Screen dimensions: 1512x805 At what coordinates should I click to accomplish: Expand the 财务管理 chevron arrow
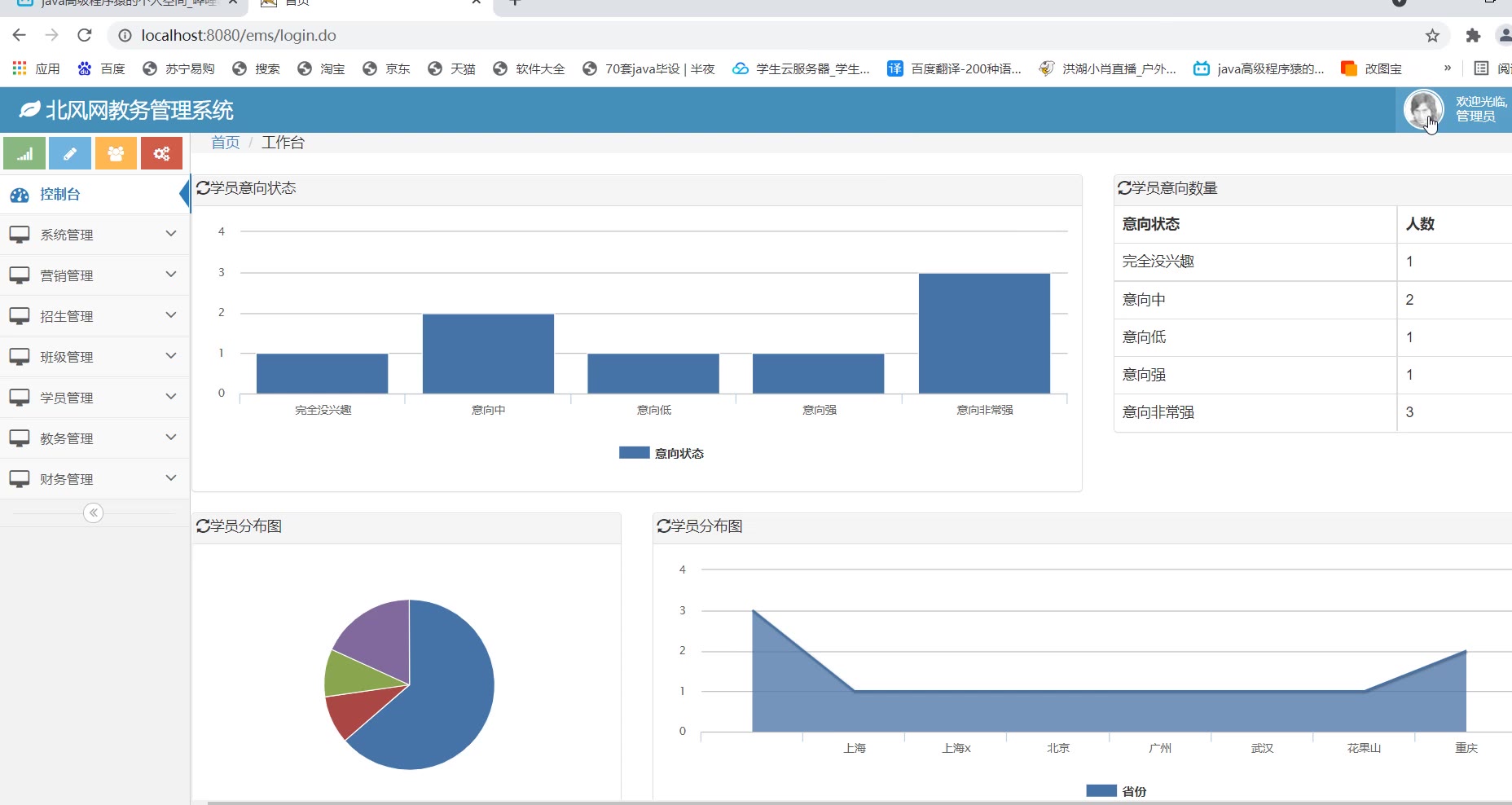pyautogui.click(x=171, y=478)
